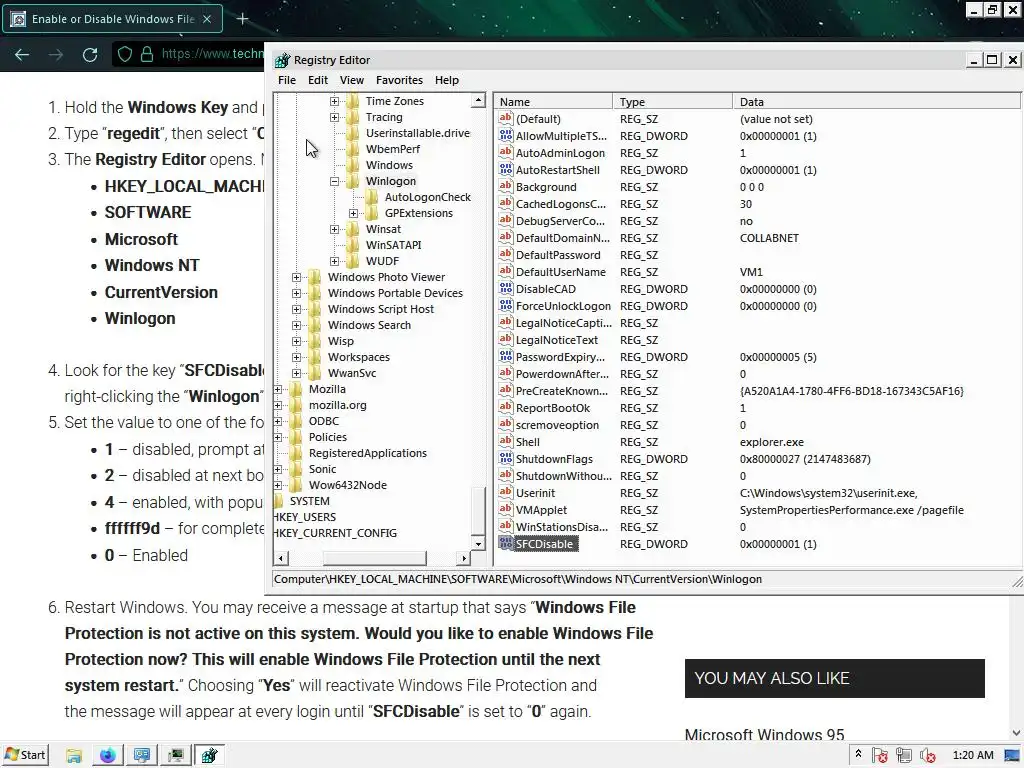Show hidden system tray icons
The height and width of the screenshot is (768, 1024).
pos(858,754)
